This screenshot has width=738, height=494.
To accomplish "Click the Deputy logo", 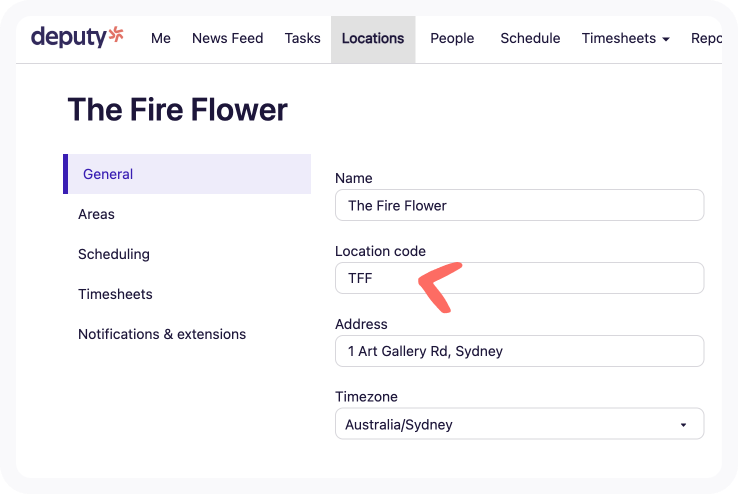I will [77, 37].
